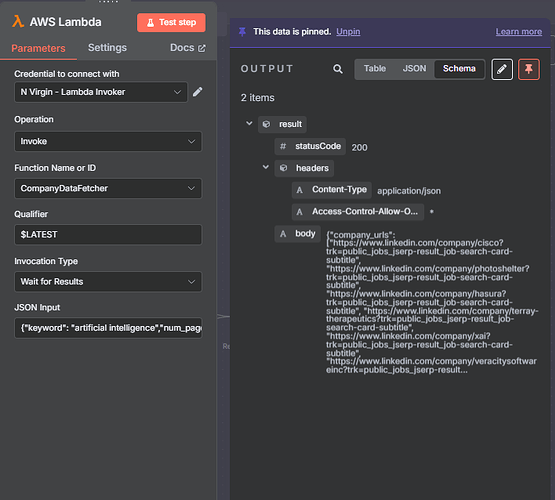Click the Test step button

(171, 23)
